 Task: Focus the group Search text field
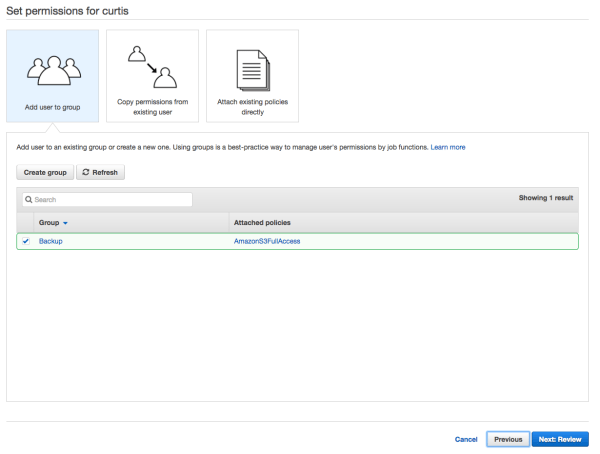110,200
